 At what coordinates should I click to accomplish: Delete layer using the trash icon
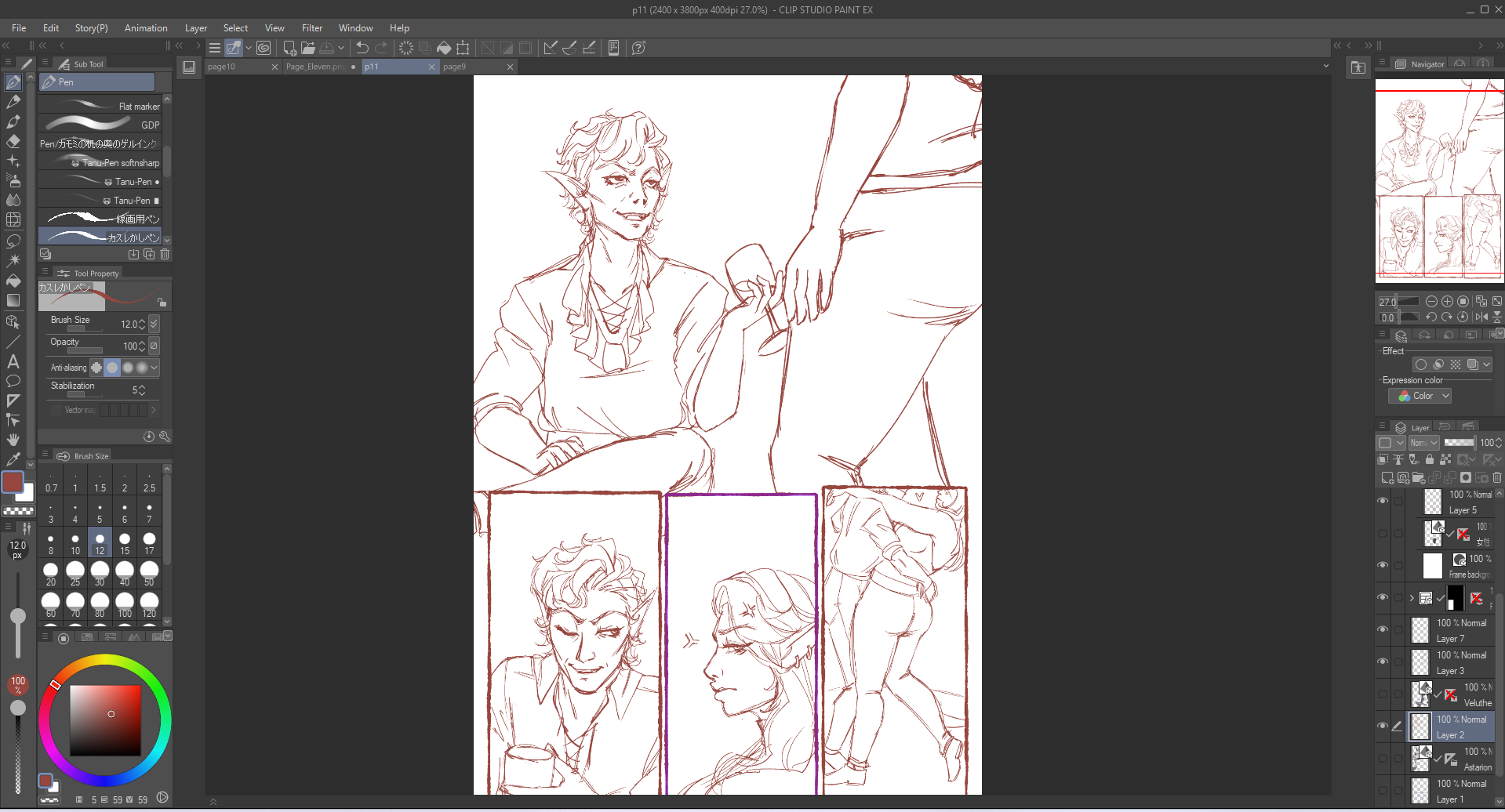click(1496, 477)
